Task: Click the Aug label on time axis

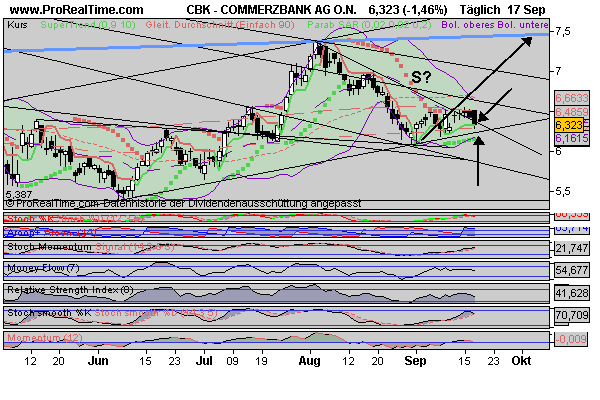Action: (309, 361)
